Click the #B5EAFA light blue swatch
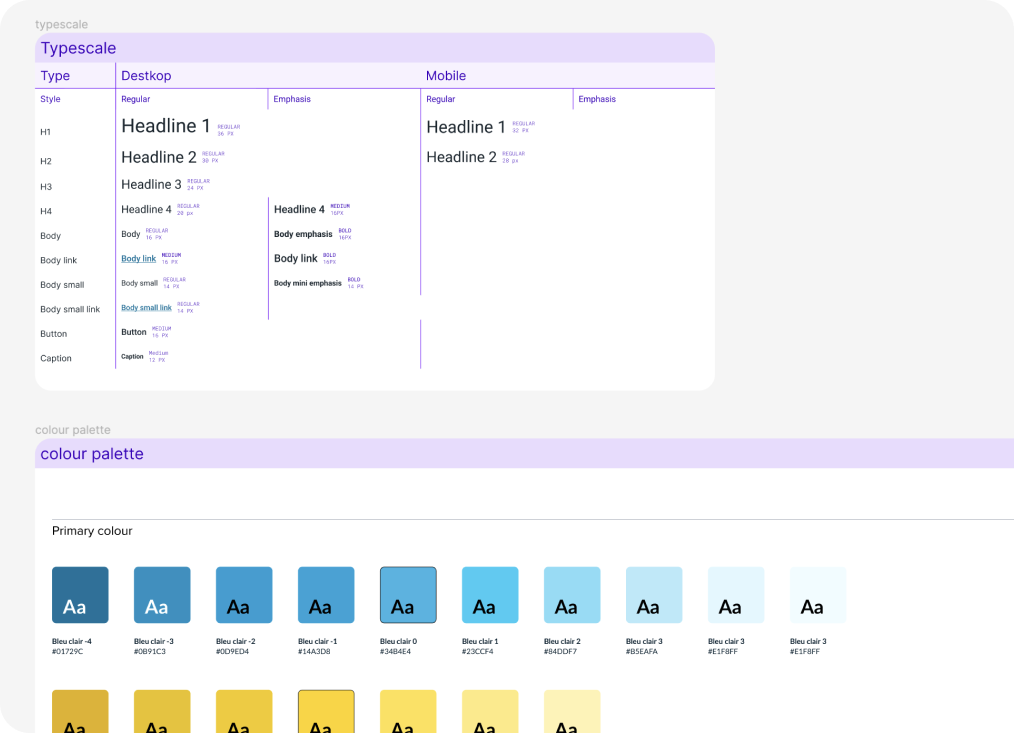This screenshot has width=1014, height=733. click(654, 595)
